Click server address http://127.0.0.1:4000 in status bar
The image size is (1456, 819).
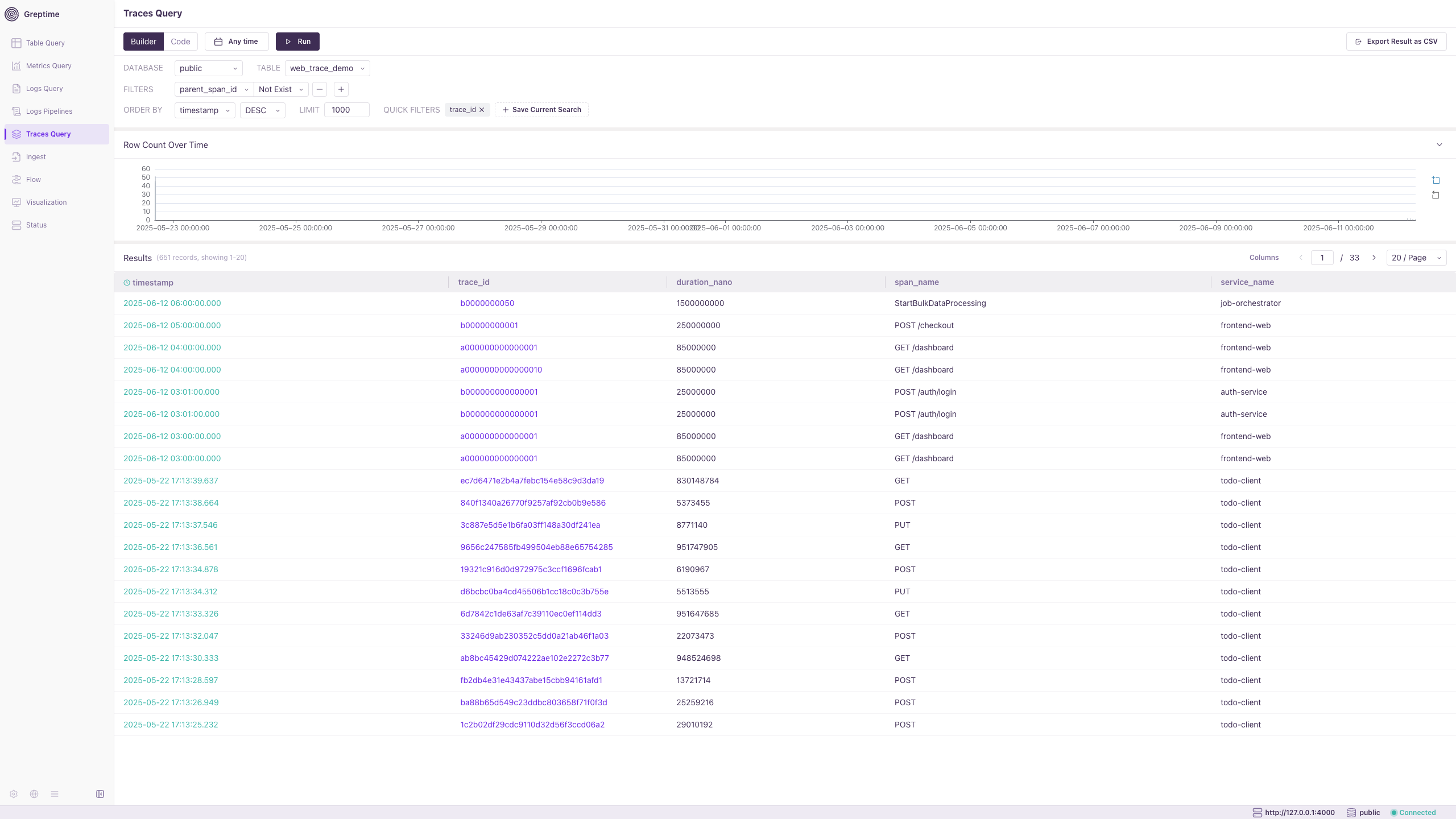click(x=1294, y=813)
